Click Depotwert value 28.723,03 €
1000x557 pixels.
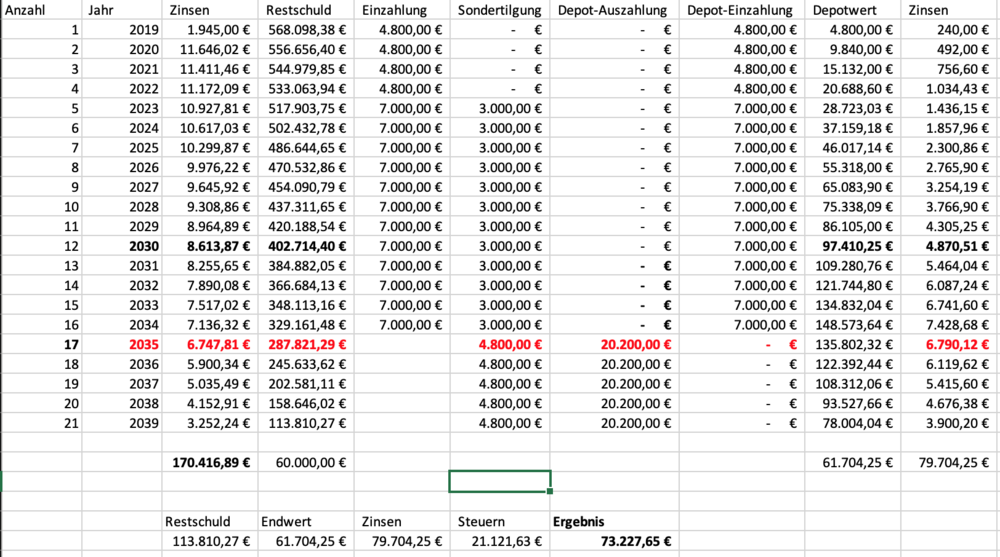click(853, 109)
